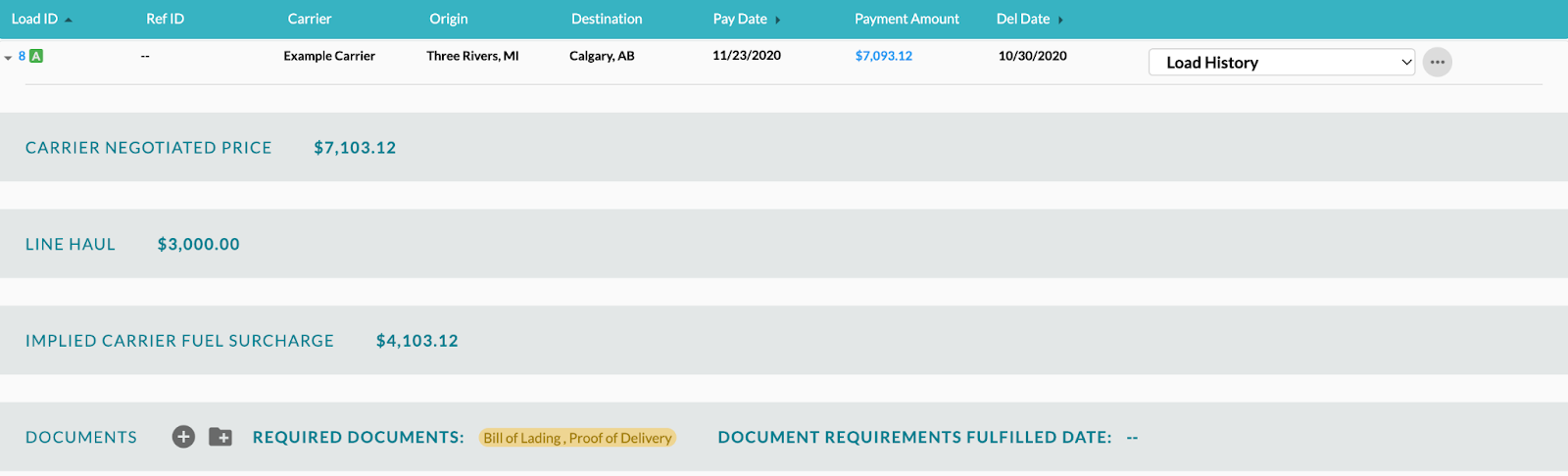This screenshot has height=476, width=1568.
Task: Click the Required Documents label
Action: click(x=359, y=437)
